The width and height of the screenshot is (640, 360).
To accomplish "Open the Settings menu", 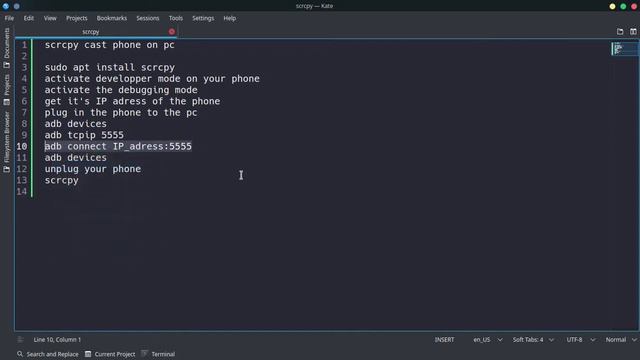I will (x=203, y=18).
